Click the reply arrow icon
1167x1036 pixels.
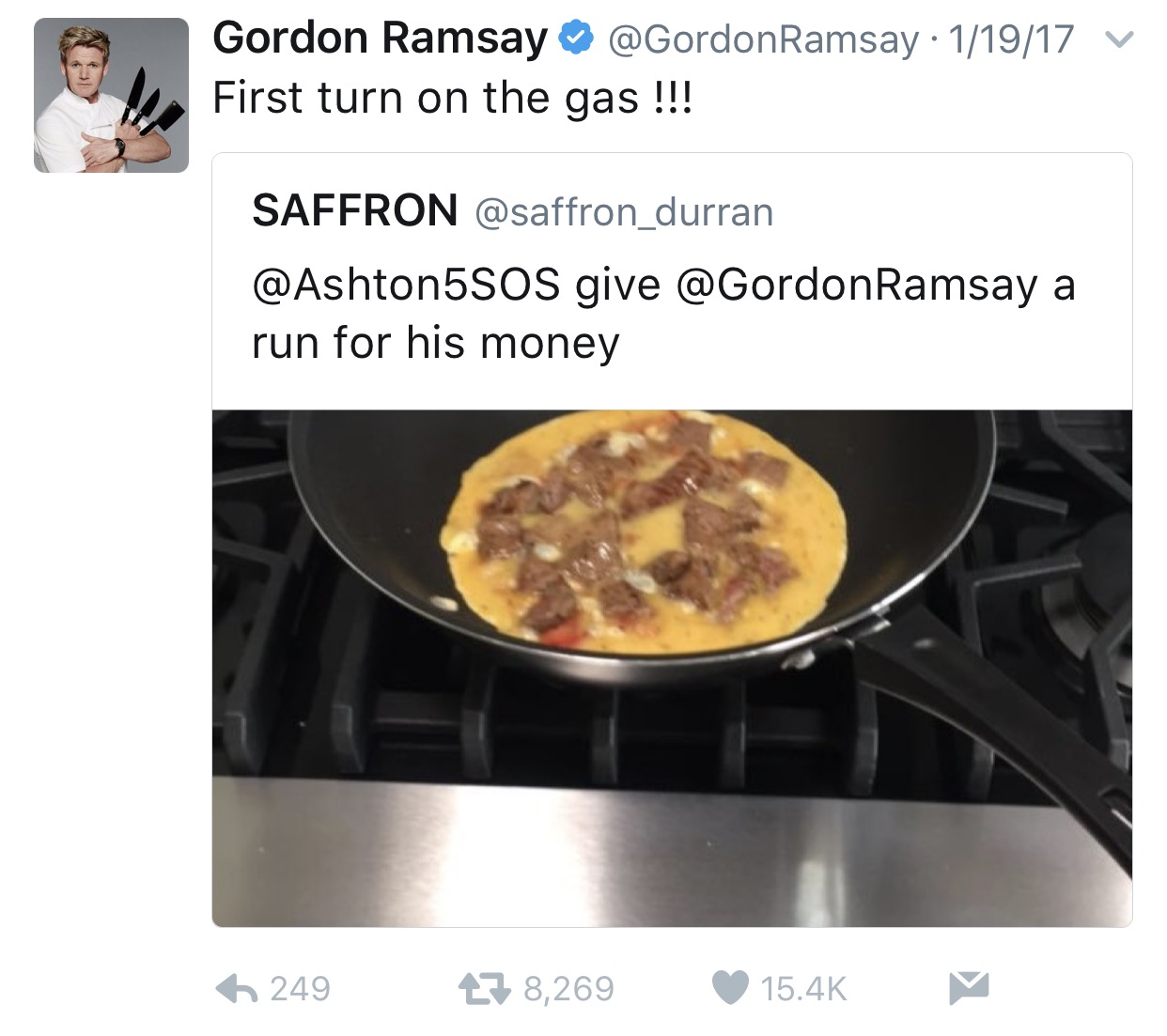coord(236,988)
